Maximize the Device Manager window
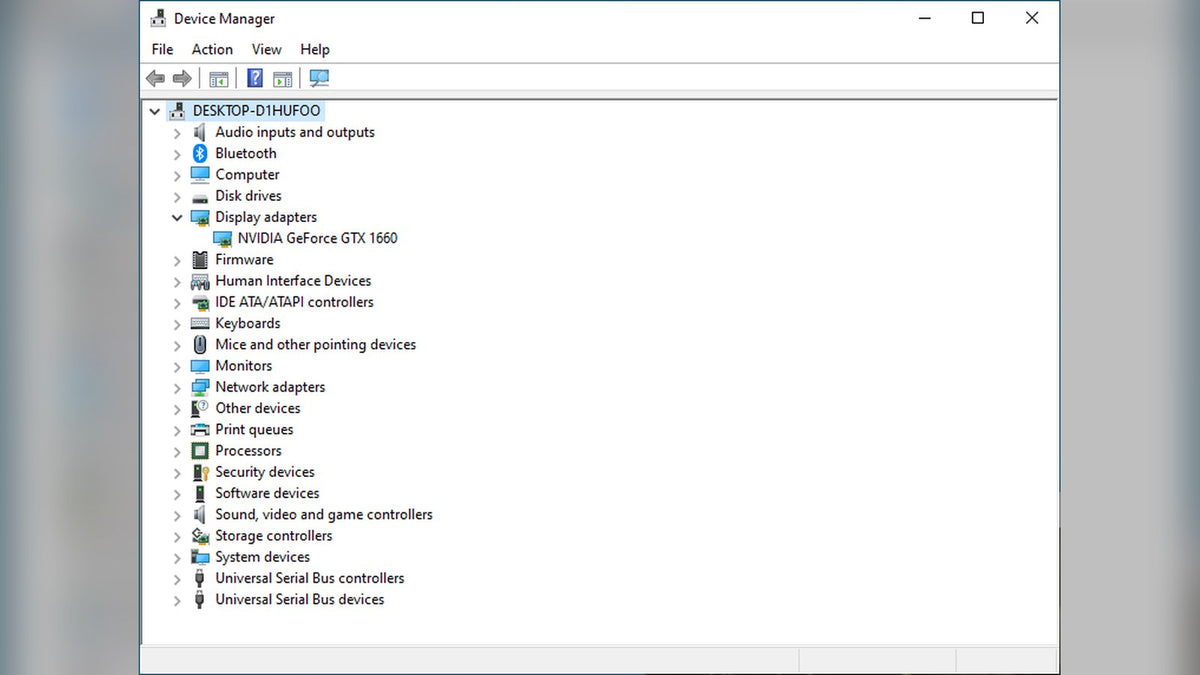The width and height of the screenshot is (1200, 675). (x=978, y=18)
